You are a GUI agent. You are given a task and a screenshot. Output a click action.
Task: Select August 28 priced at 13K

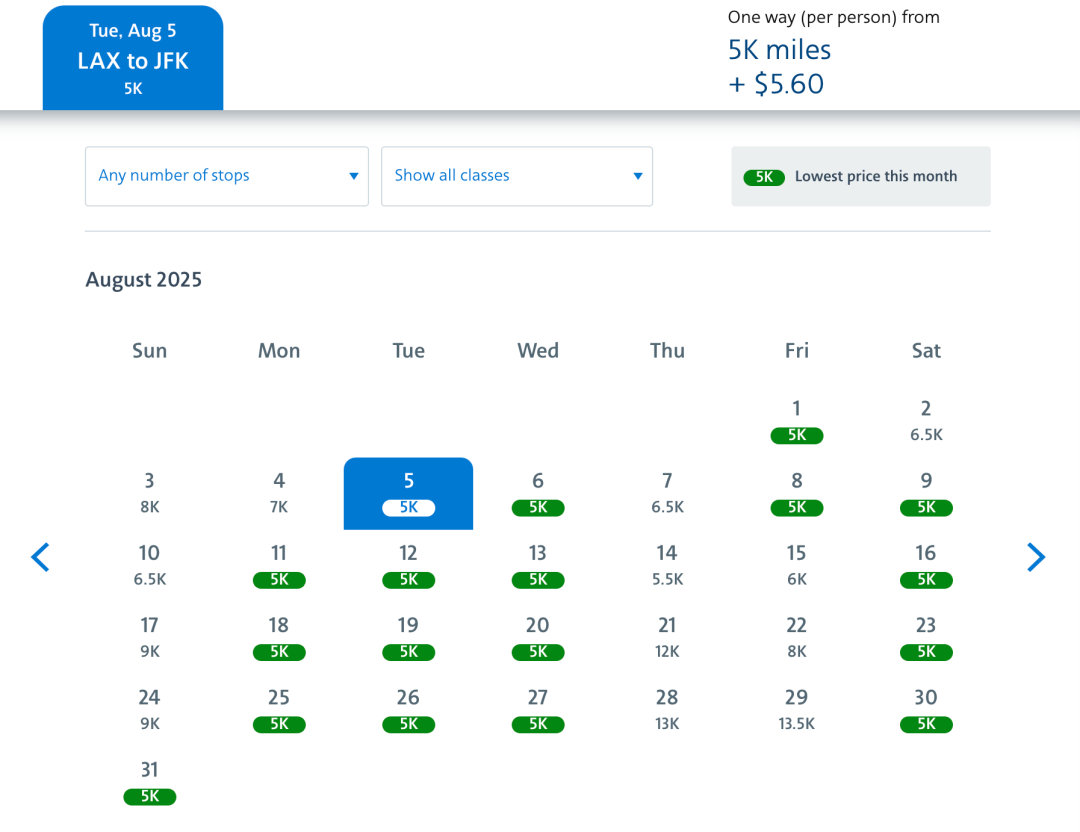click(667, 709)
